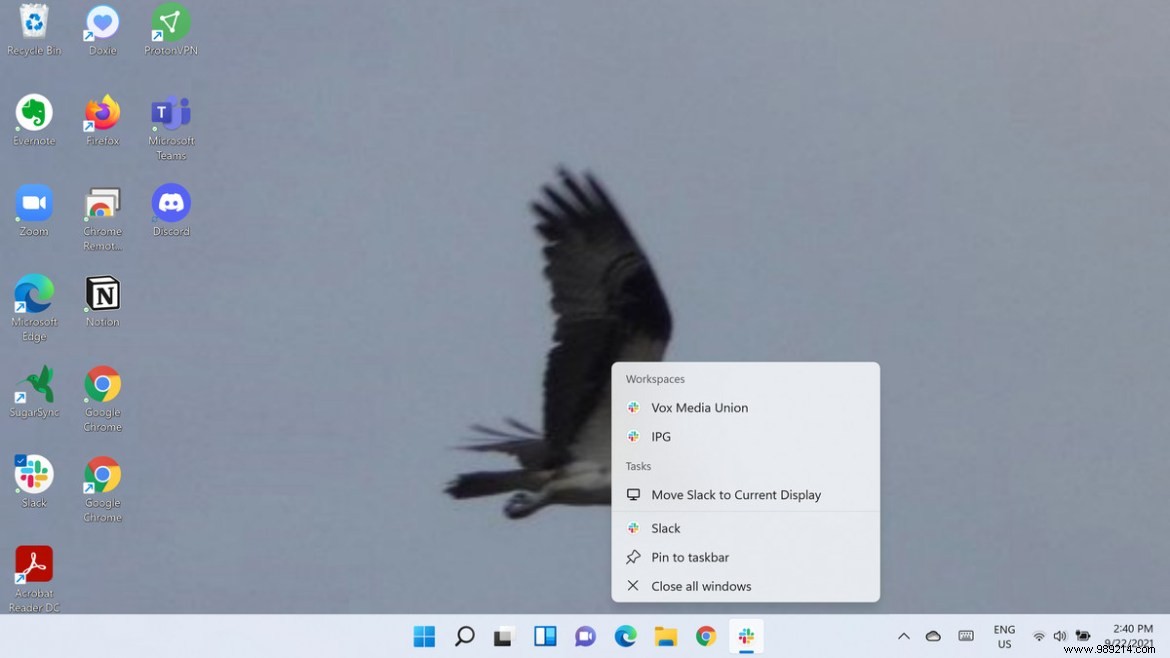Launch Notion from the desktop
Viewport: 1170px width, 658px height.
(101, 293)
